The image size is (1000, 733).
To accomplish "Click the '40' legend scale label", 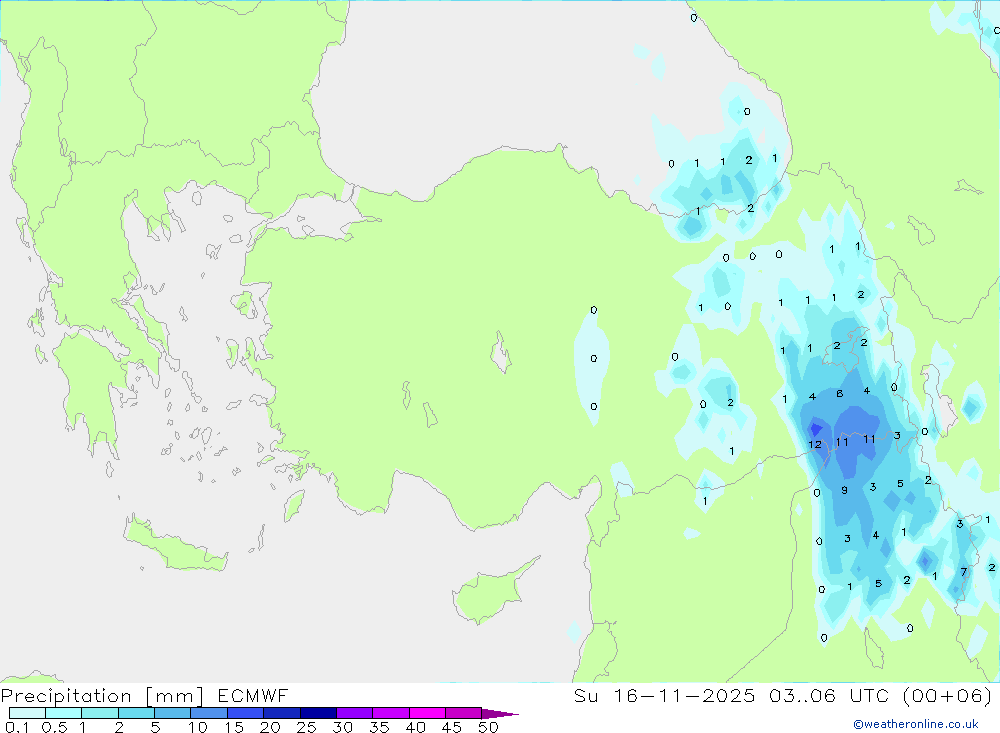I will point(416,727).
